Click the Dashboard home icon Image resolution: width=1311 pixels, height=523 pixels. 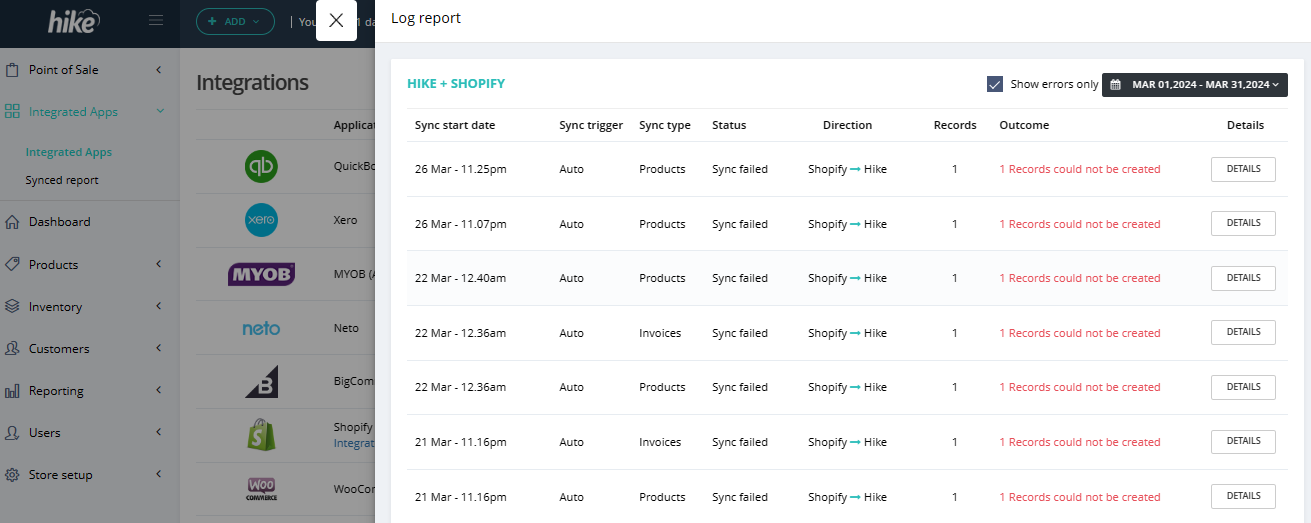(x=12, y=222)
